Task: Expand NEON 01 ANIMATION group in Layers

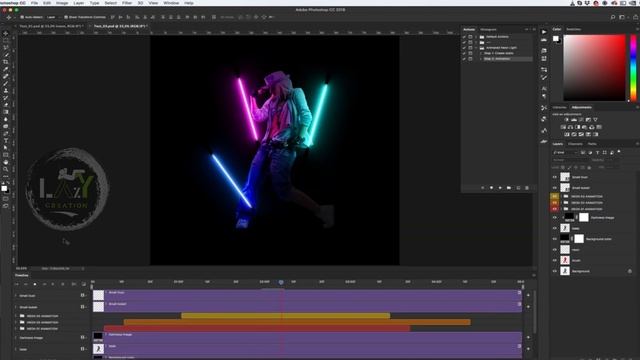Action: point(561,209)
